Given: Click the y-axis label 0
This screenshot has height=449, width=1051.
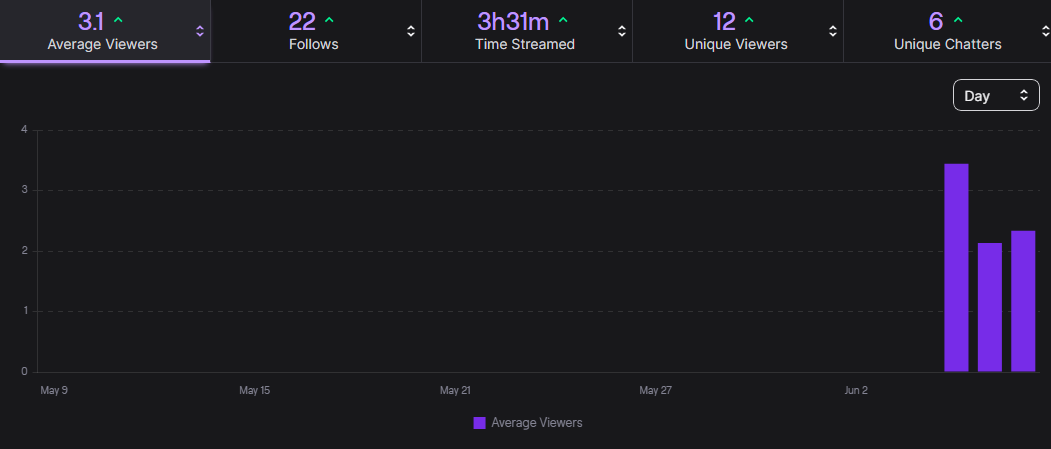Looking at the screenshot, I should (24, 371).
